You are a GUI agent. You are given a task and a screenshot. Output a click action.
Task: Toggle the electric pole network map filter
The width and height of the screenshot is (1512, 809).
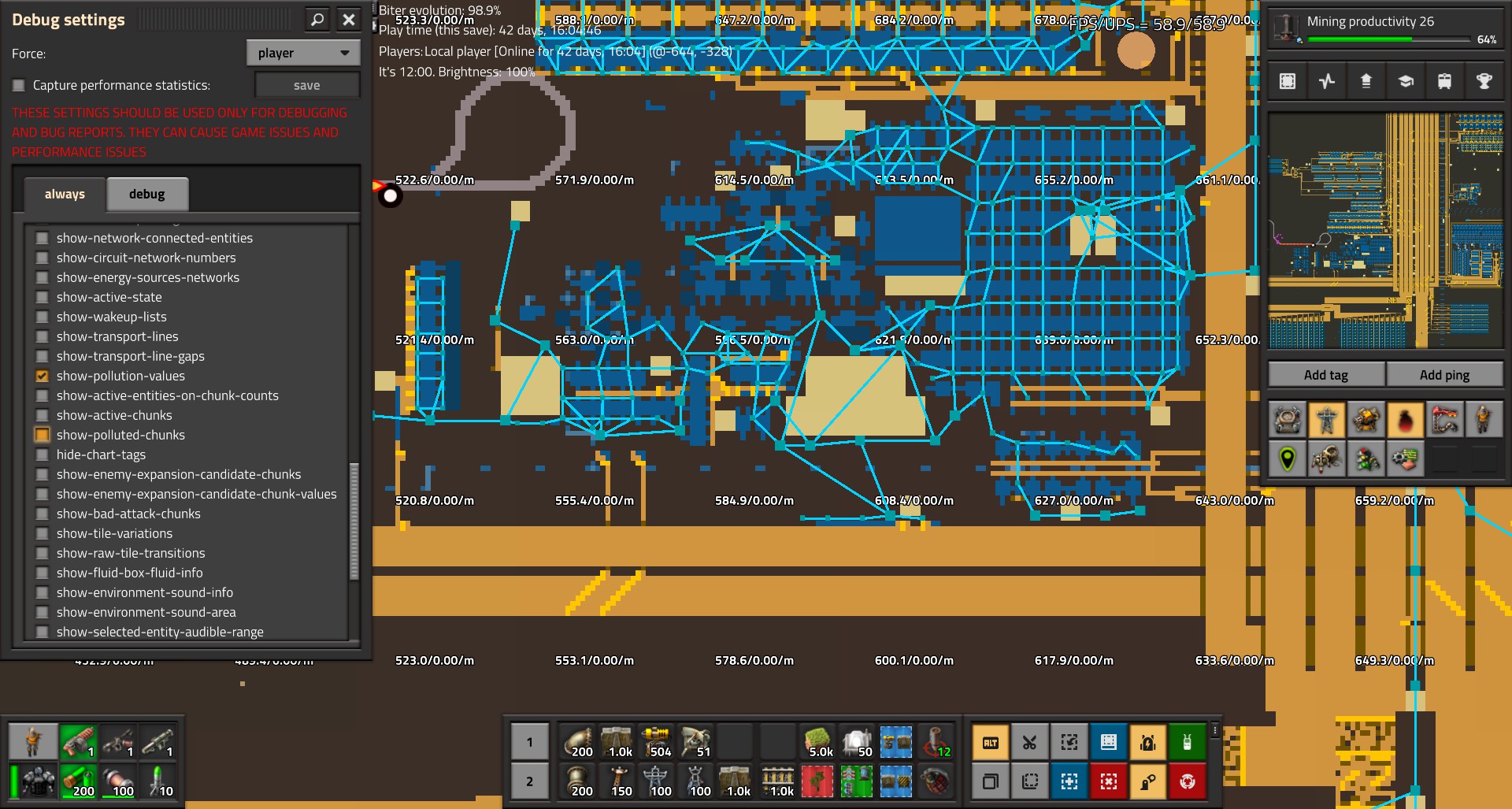click(1327, 420)
